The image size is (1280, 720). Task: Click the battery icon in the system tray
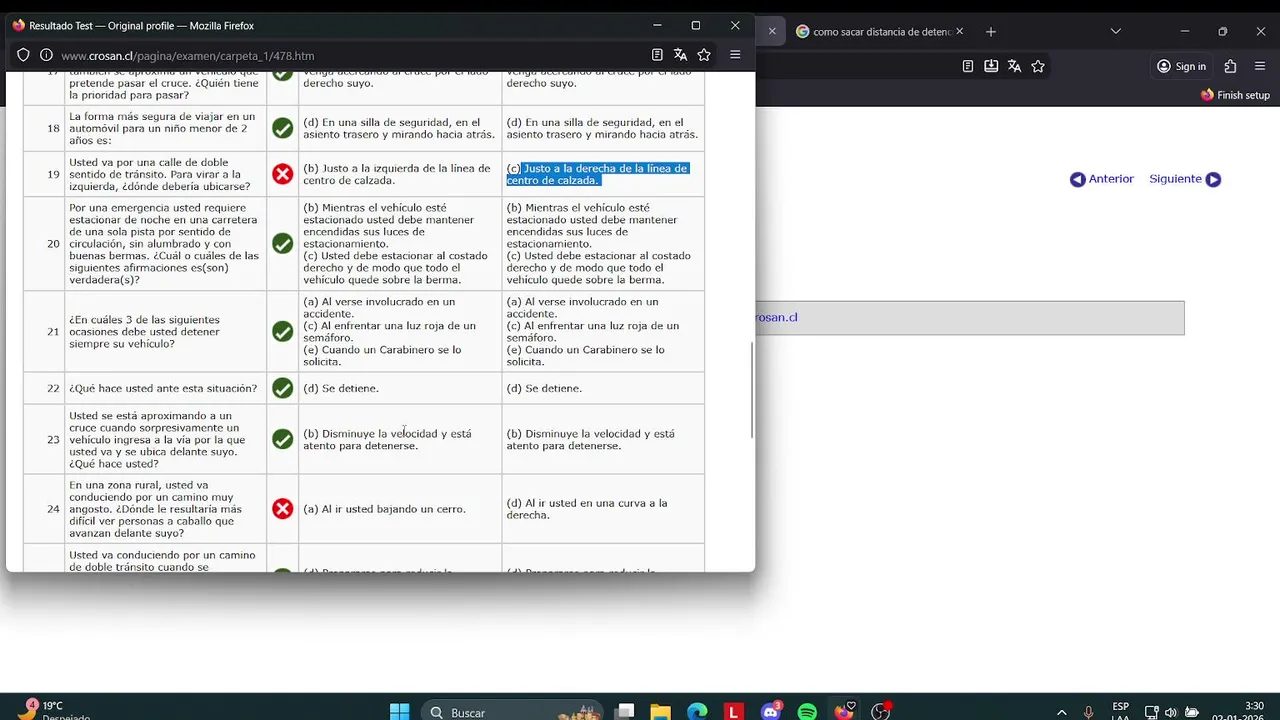tap(1191, 713)
